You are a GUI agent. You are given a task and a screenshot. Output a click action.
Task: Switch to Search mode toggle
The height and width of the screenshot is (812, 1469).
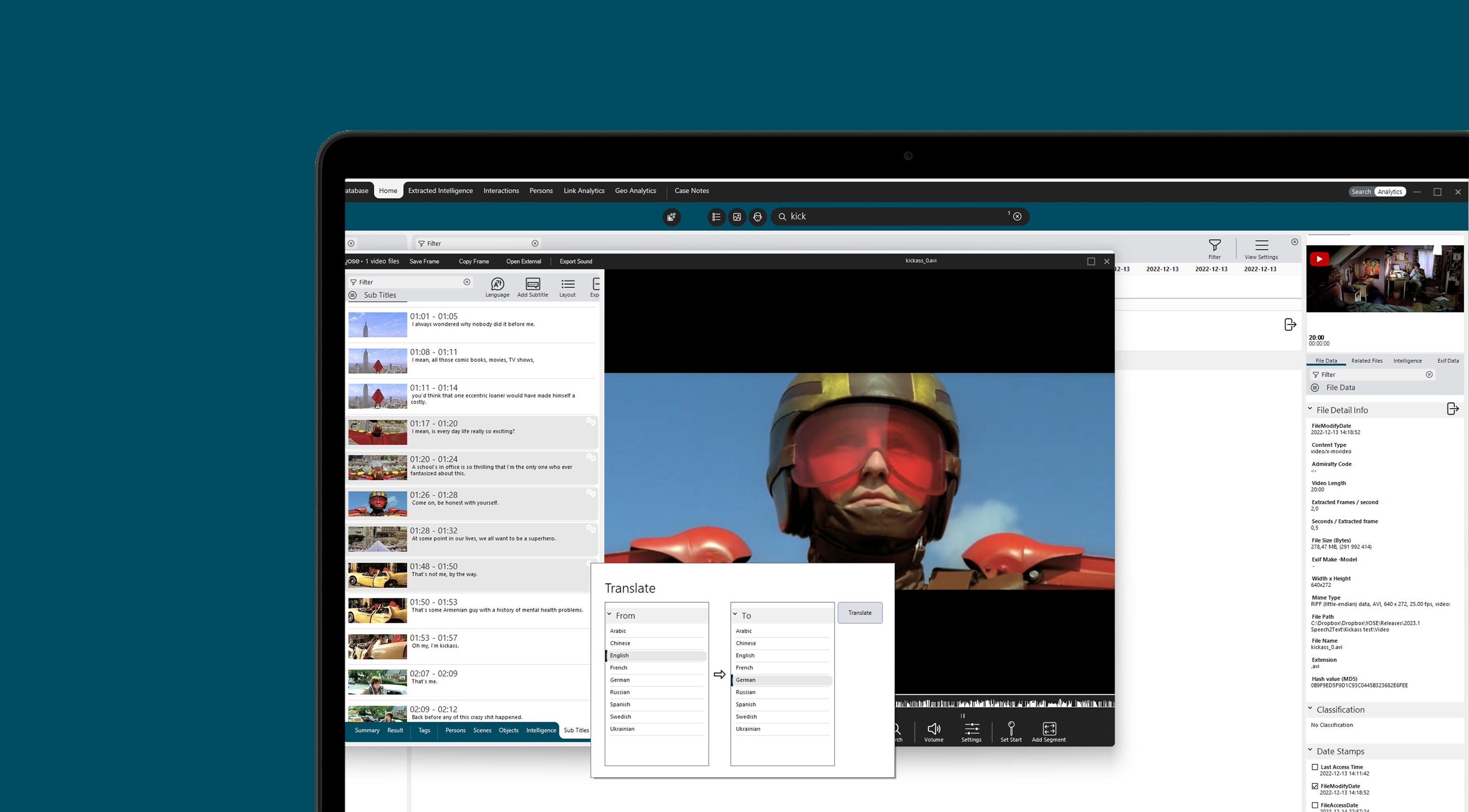1361,191
